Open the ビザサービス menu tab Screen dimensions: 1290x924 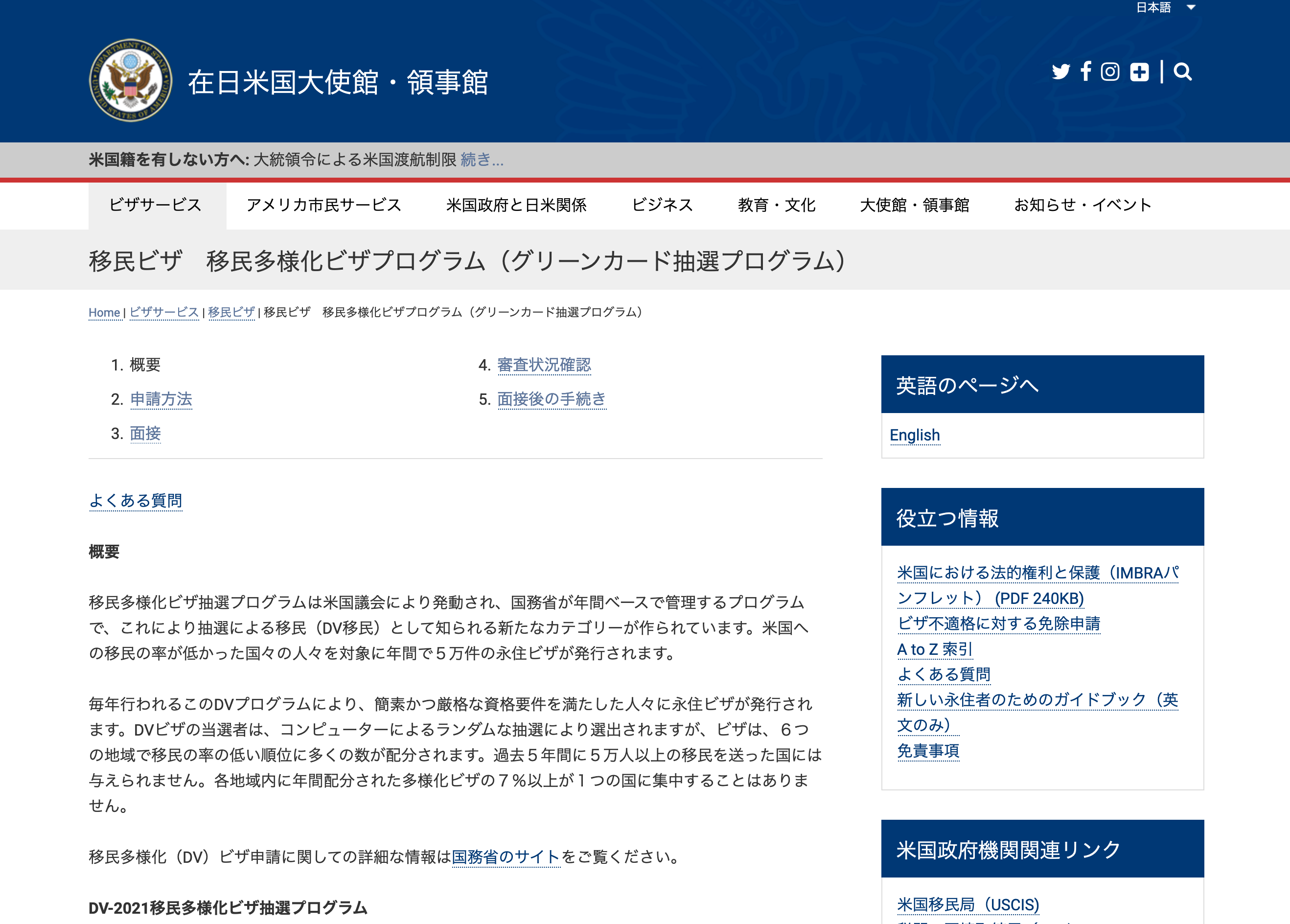coord(156,205)
